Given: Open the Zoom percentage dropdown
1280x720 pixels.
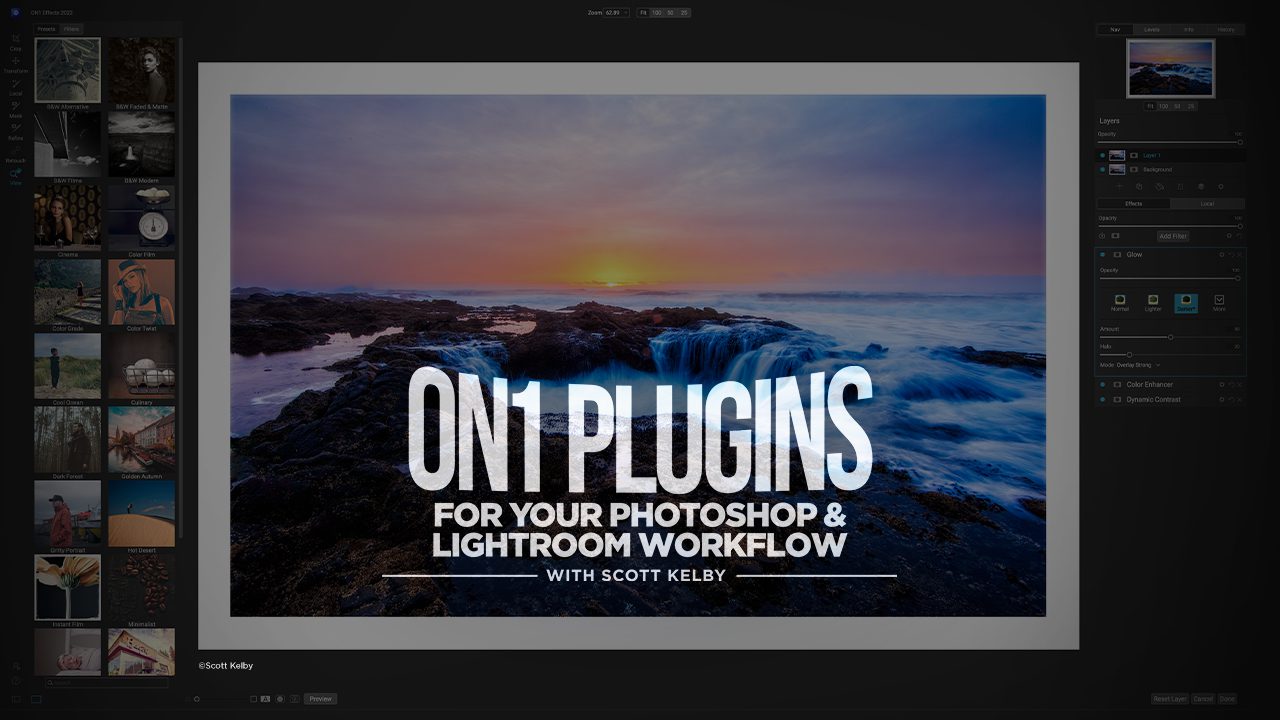Looking at the screenshot, I should (x=625, y=13).
